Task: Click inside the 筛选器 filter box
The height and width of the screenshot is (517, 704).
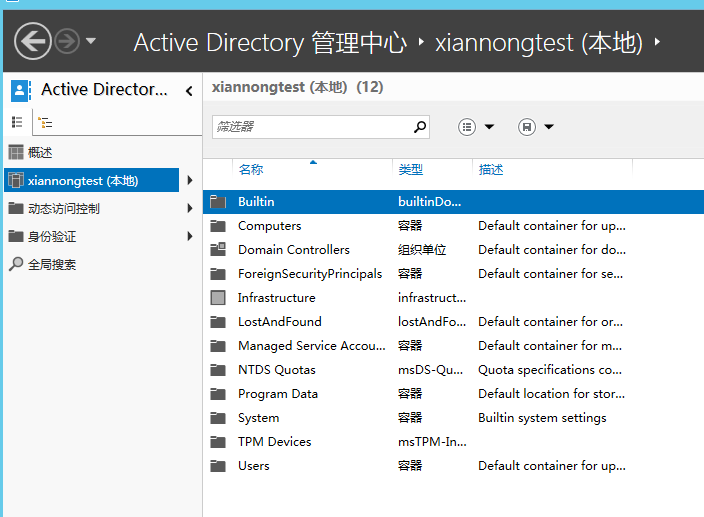Action: tap(310, 127)
